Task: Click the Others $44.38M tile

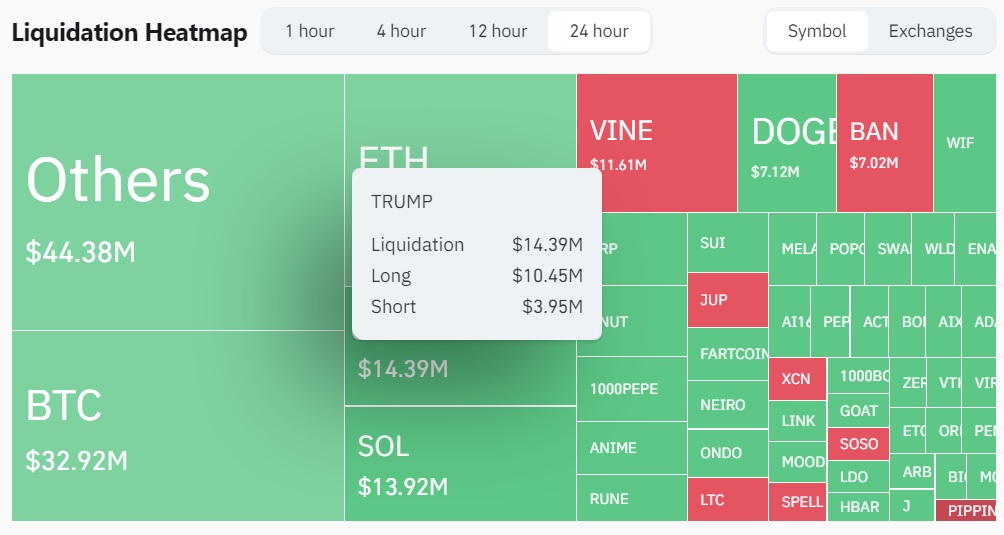Action: pos(178,202)
